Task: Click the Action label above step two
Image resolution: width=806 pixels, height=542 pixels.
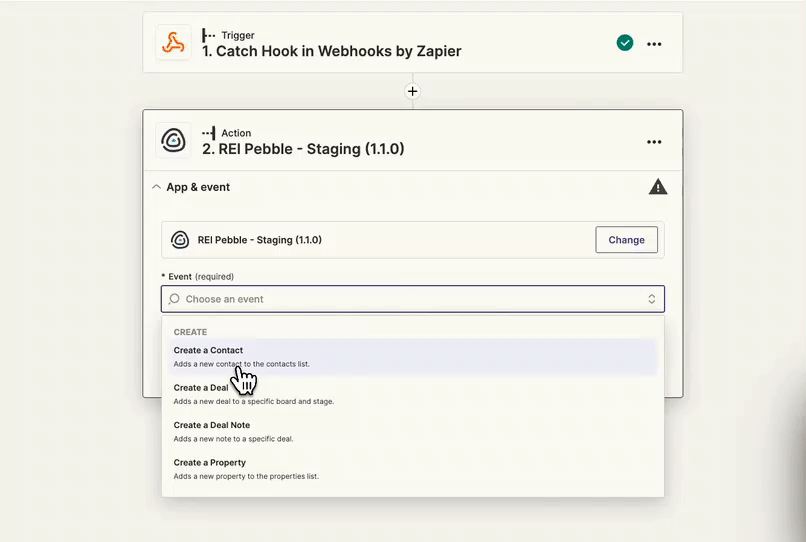Action: tap(236, 133)
